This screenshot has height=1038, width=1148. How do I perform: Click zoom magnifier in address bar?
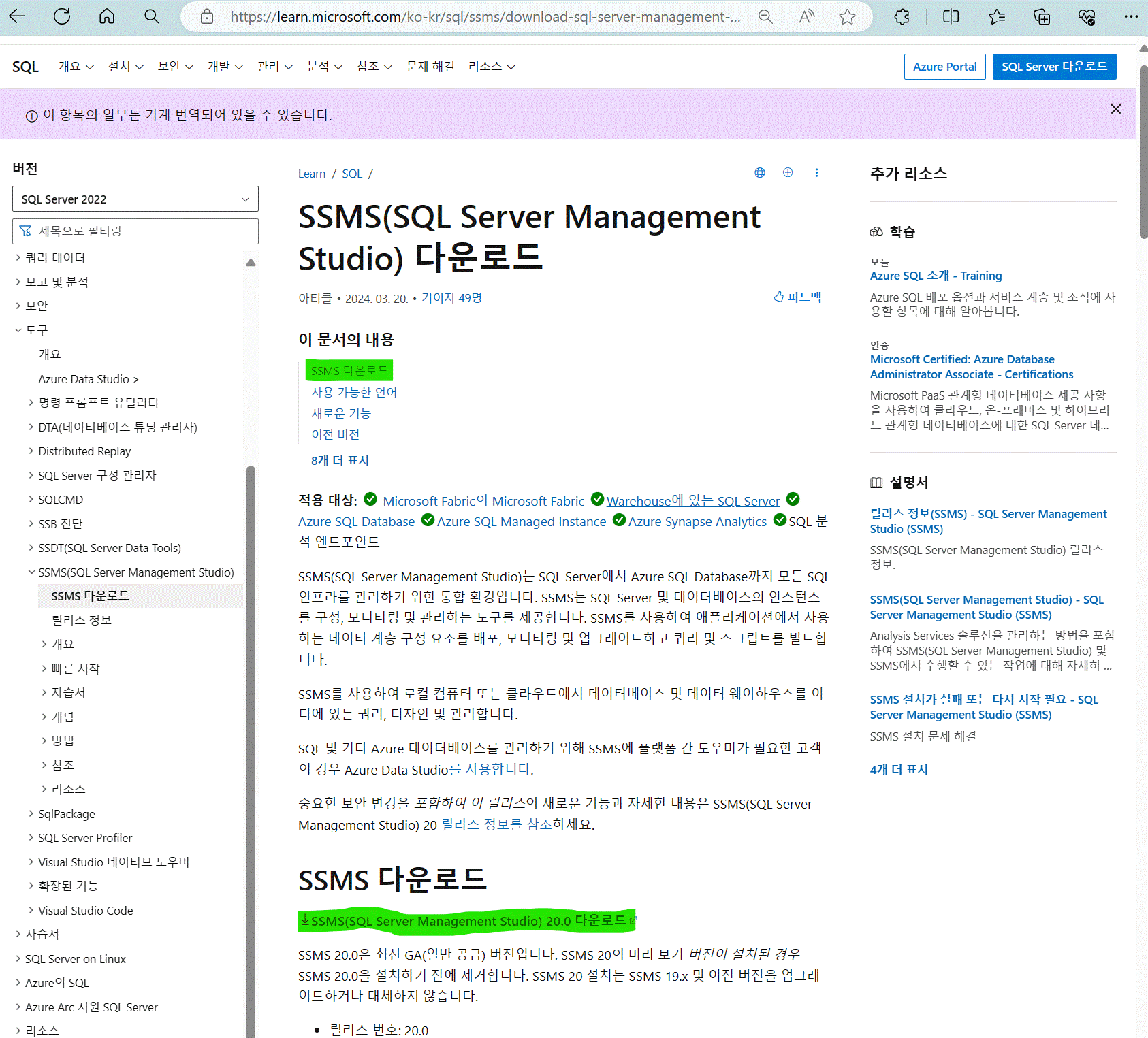click(765, 16)
